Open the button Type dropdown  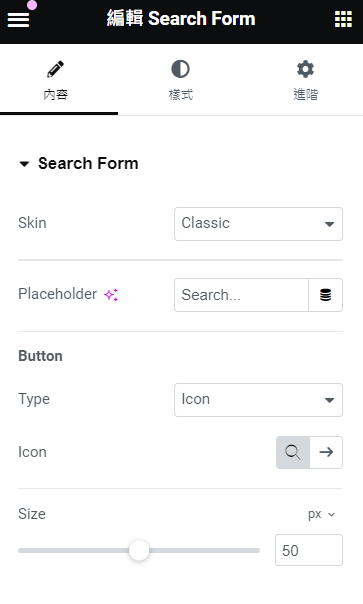[258, 400]
